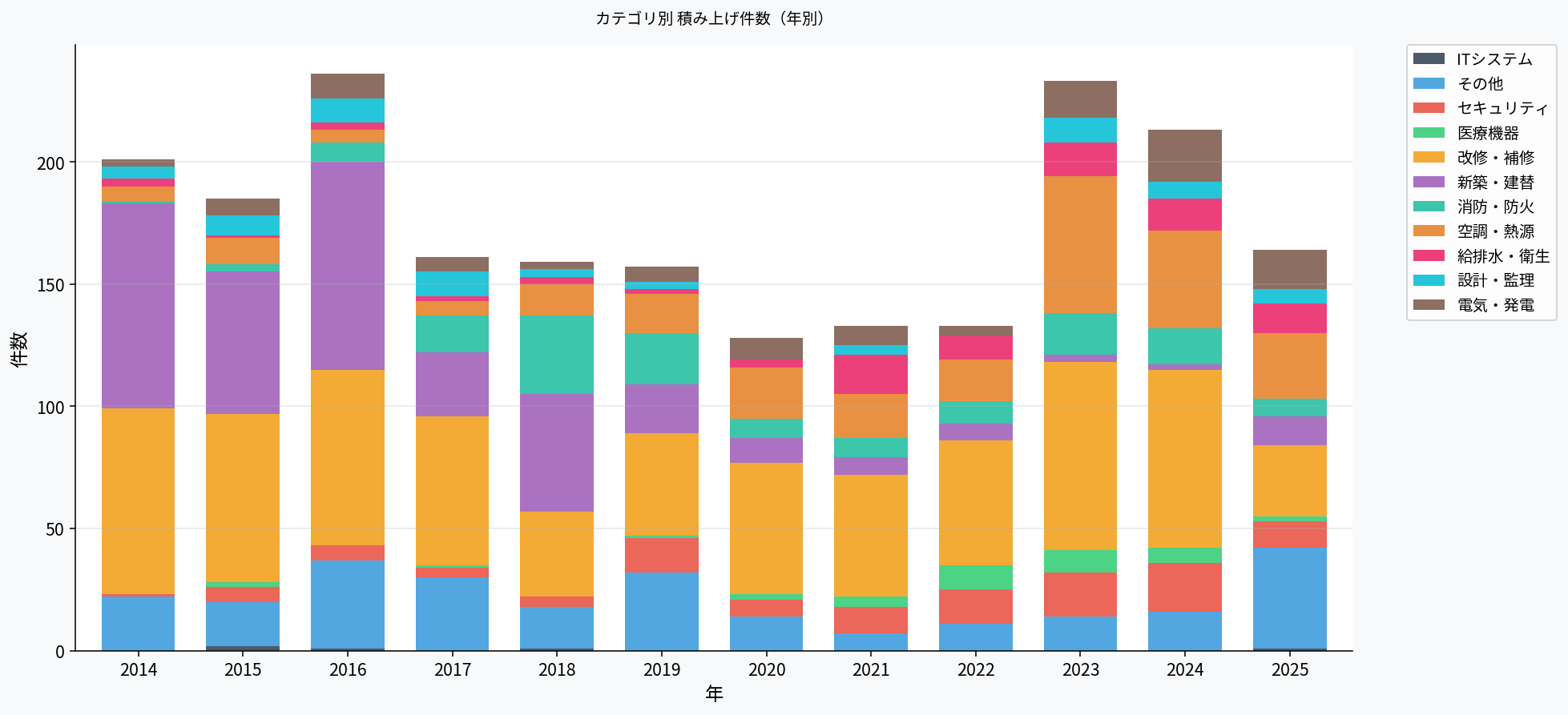The height and width of the screenshot is (715, 1568).
Task: Click the orange 空調・熱源 segment in 2025 bar
Action: click(x=1290, y=366)
